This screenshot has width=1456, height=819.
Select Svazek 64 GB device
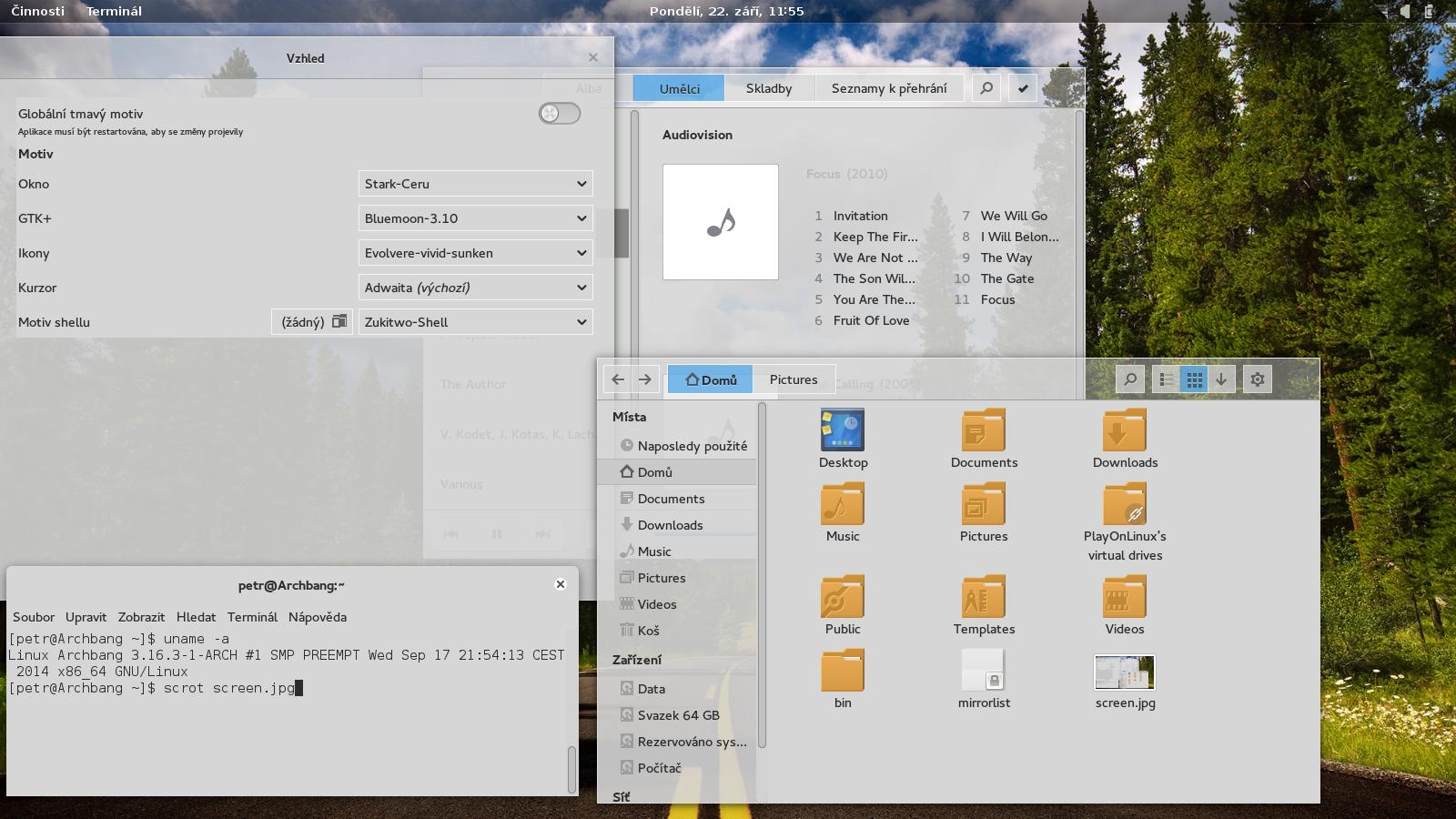click(677, 715)
